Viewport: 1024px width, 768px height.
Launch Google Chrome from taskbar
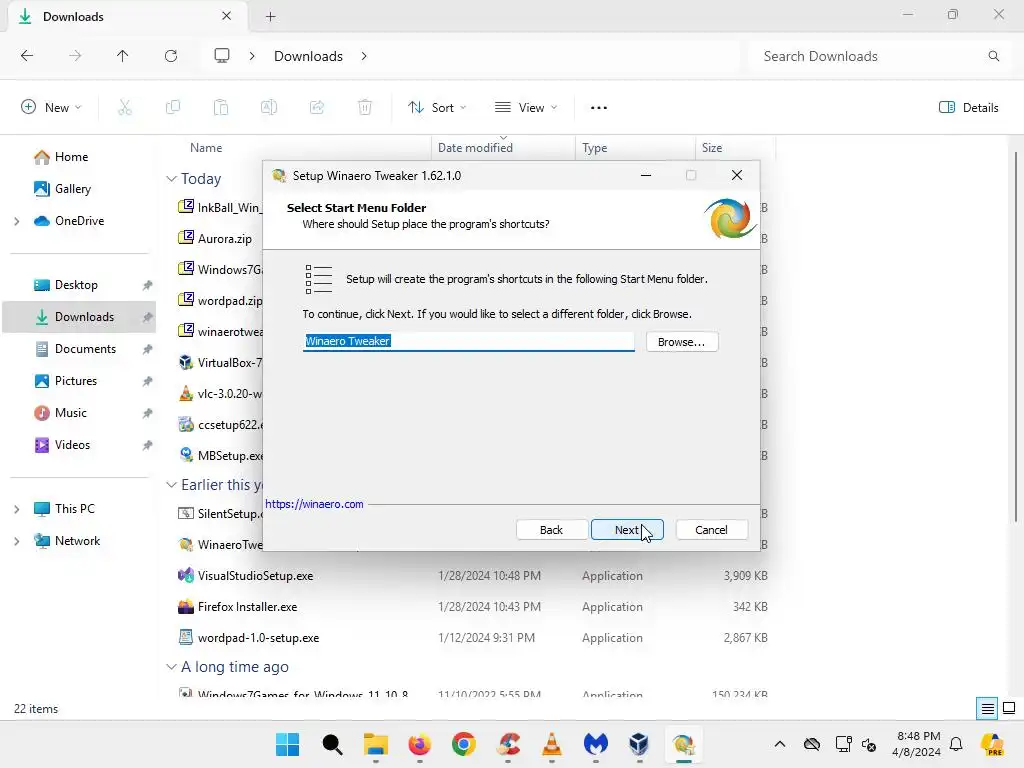click(x=464, y=744)
